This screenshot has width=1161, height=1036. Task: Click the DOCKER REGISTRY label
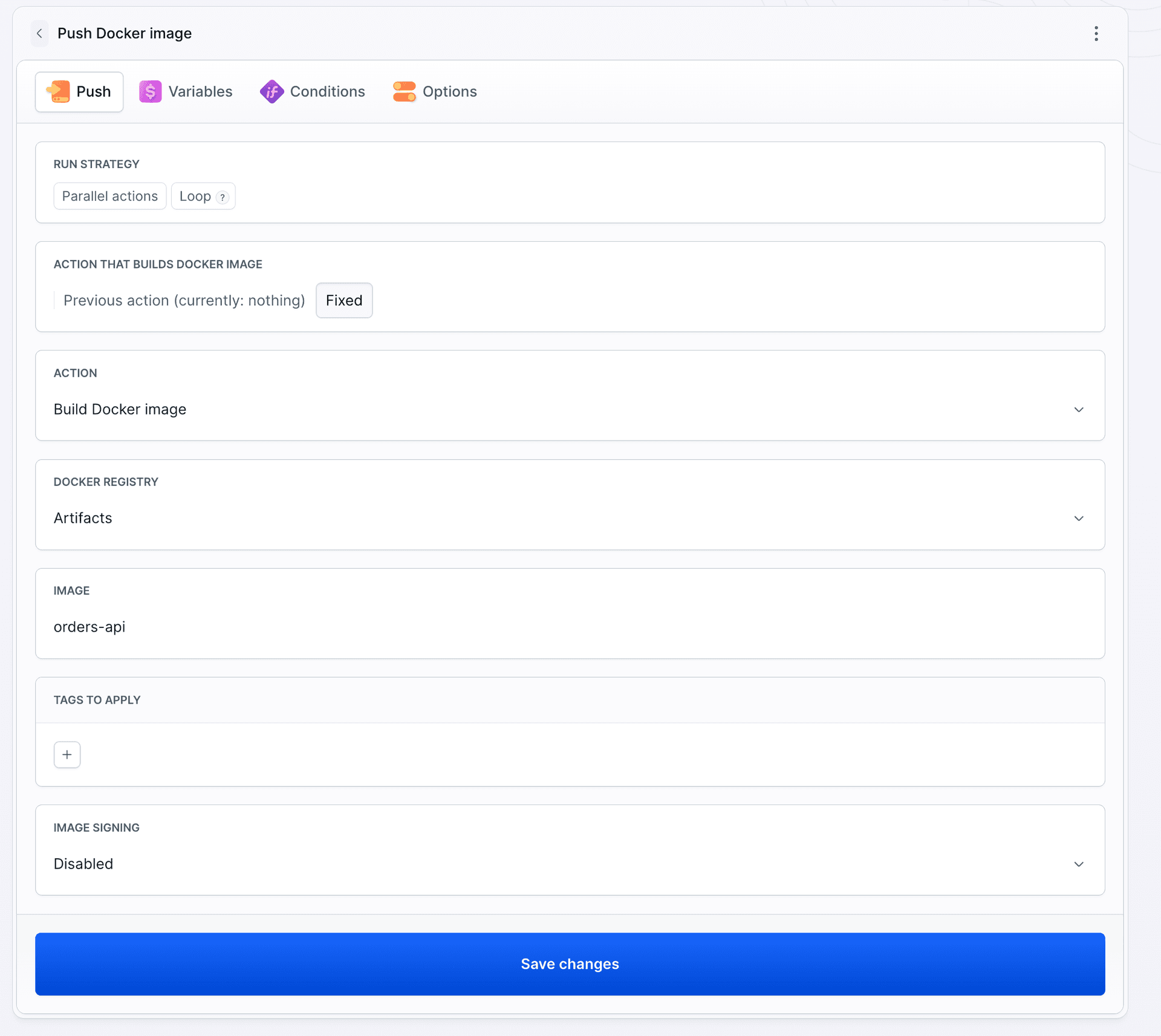[106, 482]
